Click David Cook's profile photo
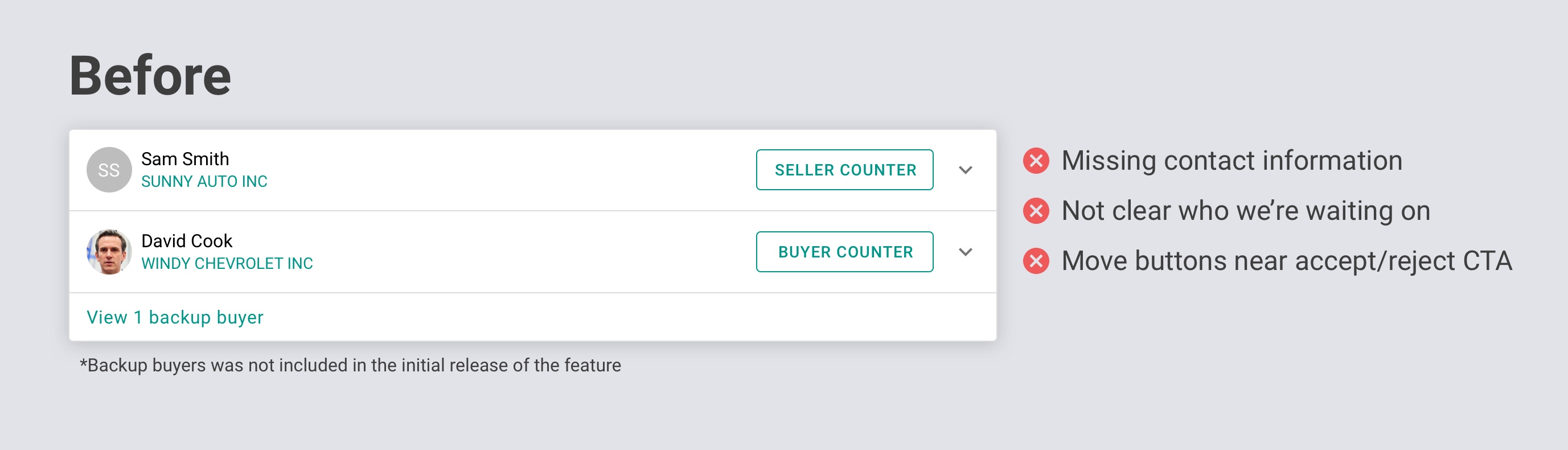Viewport: 1568px width, 450px height. (109, 252)
